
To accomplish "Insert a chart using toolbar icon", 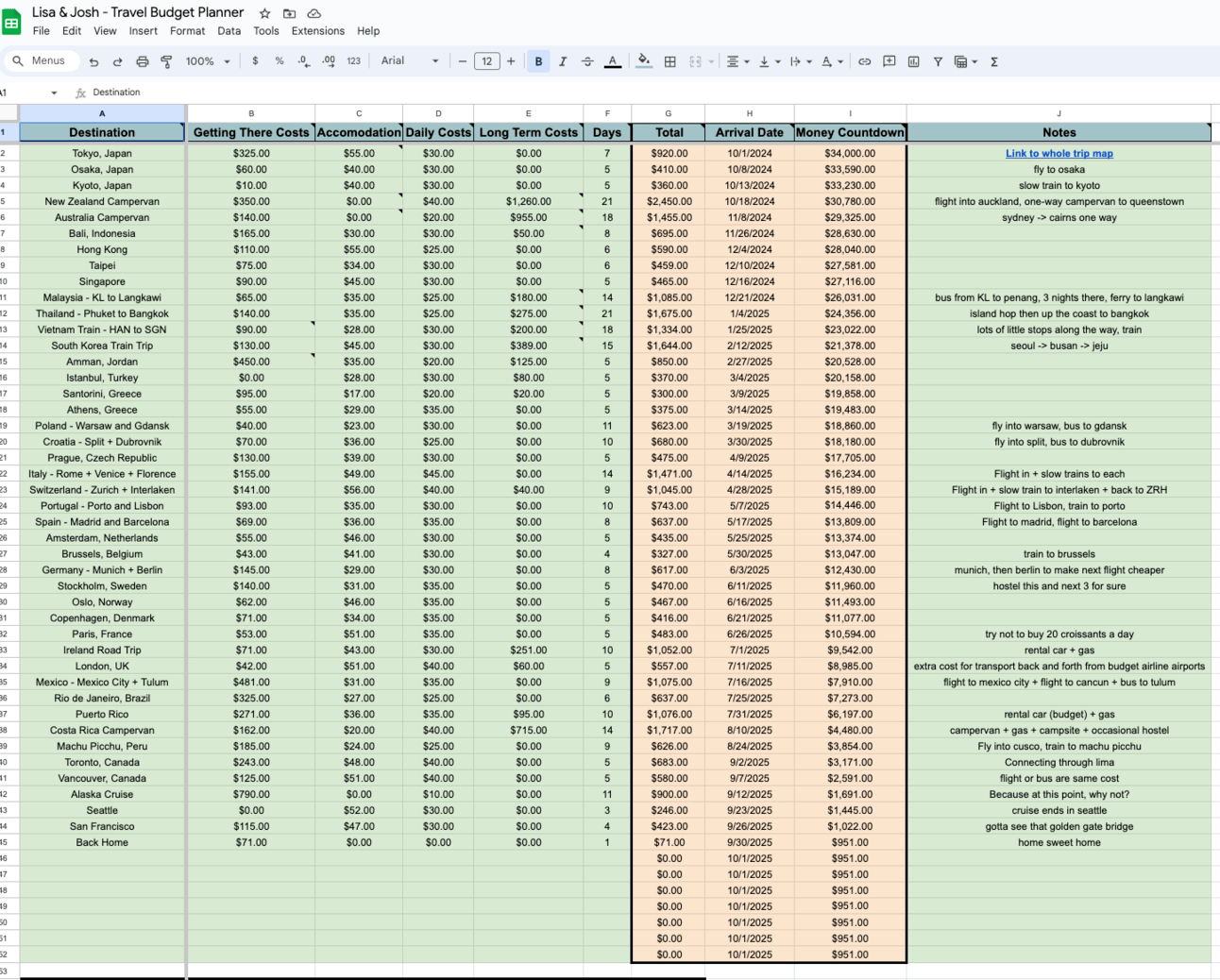I will pos(913,61).
